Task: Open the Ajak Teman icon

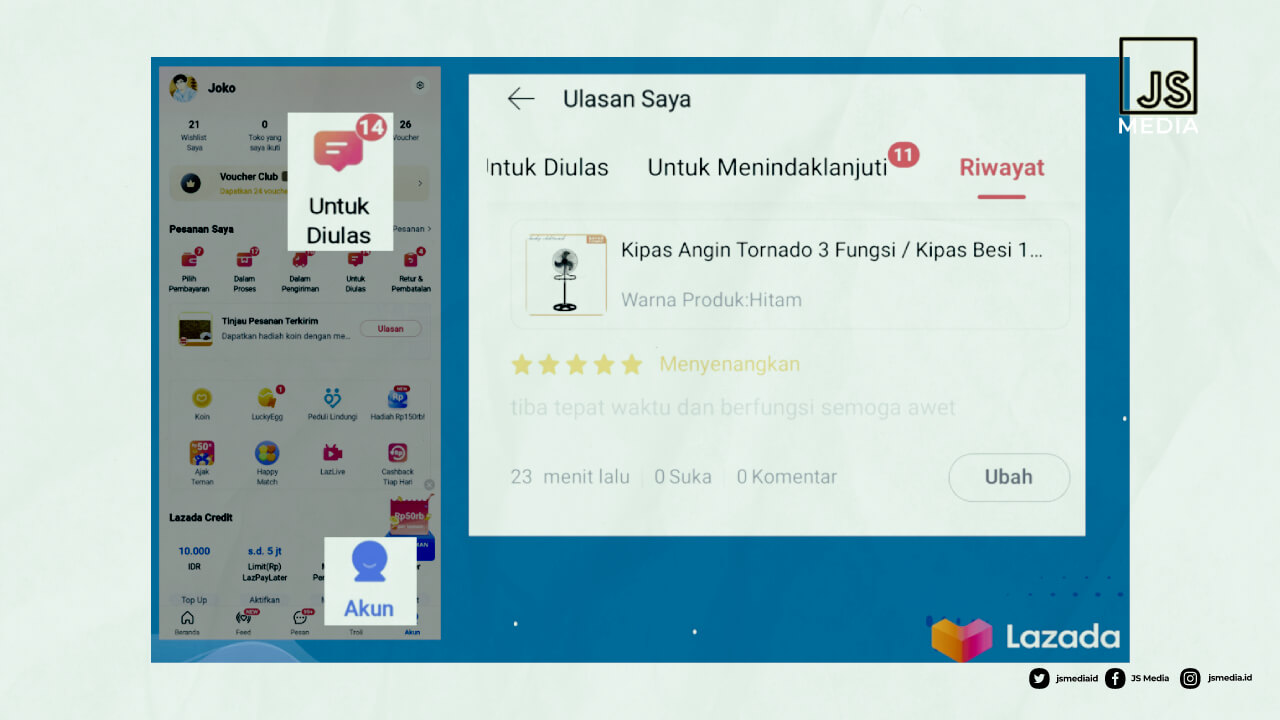Action: (202, 453)
